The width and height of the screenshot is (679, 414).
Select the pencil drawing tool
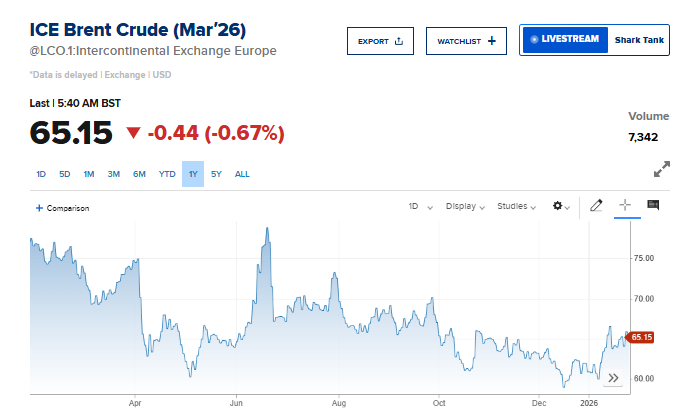[x=596, y=206]
